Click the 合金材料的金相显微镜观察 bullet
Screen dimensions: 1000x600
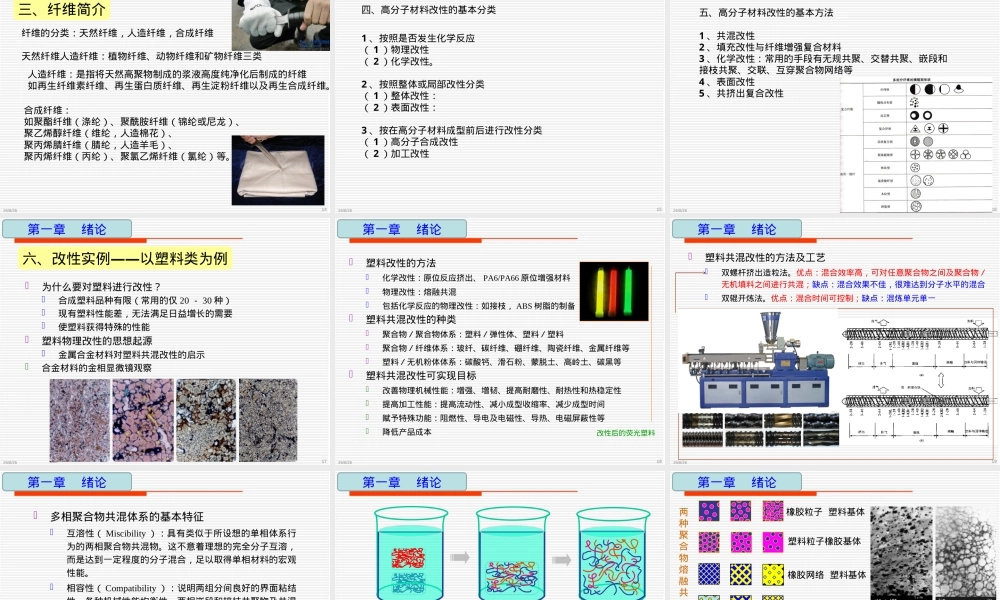click(x=97, y=369)
